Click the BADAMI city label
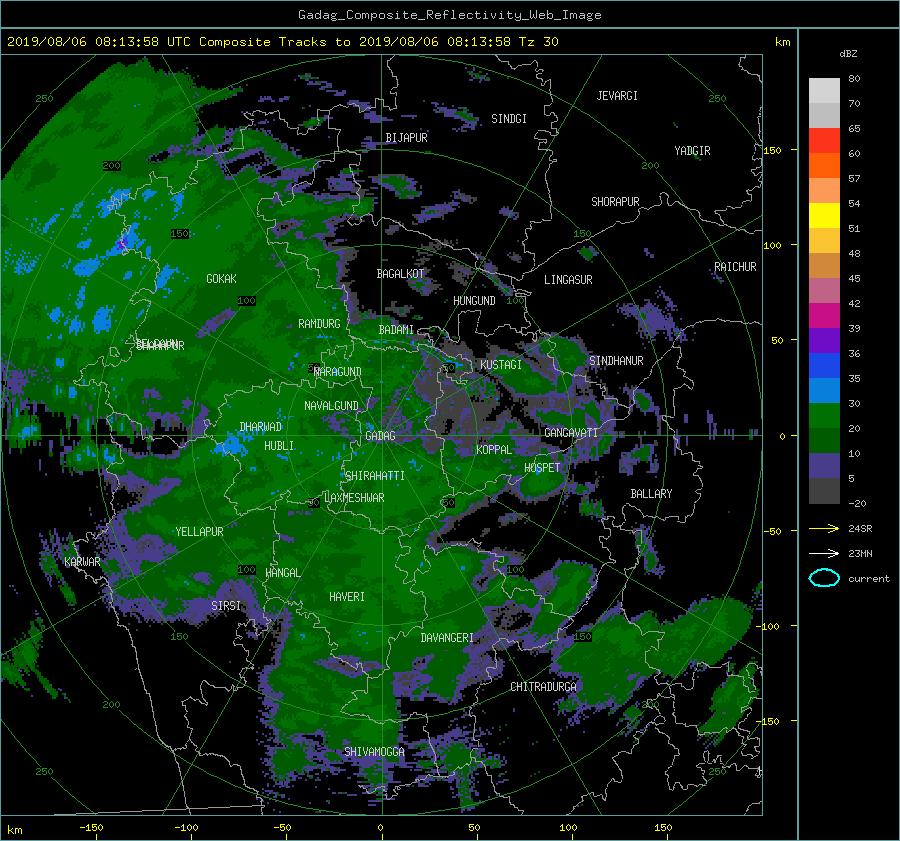The image size is (900, 841). [396, 330]
